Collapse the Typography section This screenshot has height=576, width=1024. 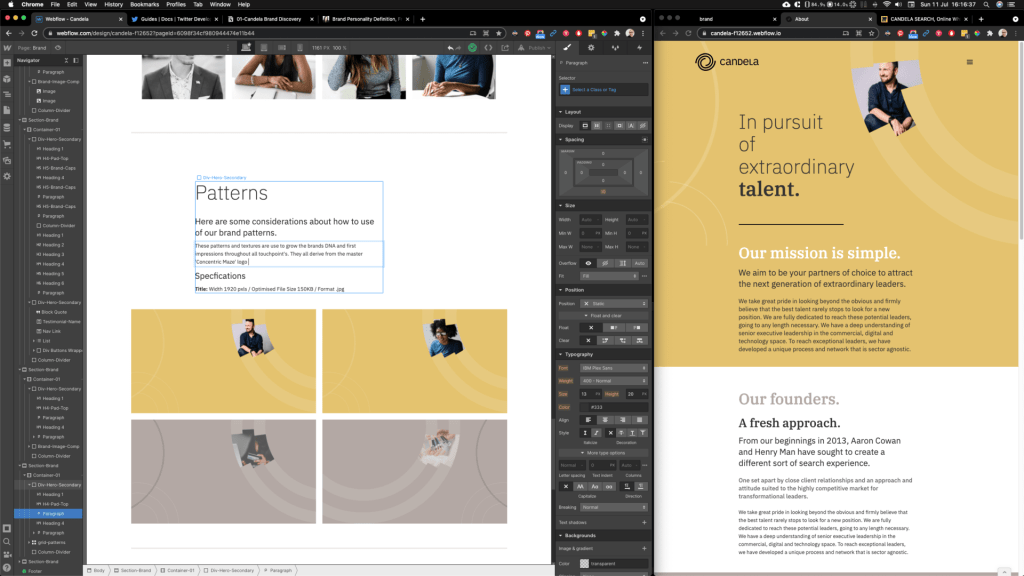[561, 354]
